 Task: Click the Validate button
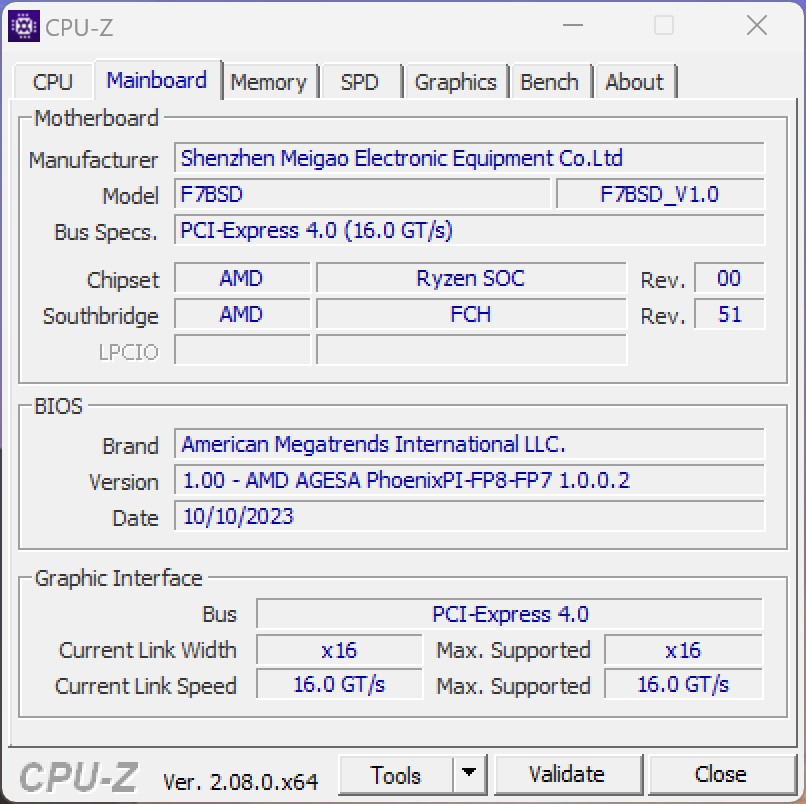(x=567, y=775)
